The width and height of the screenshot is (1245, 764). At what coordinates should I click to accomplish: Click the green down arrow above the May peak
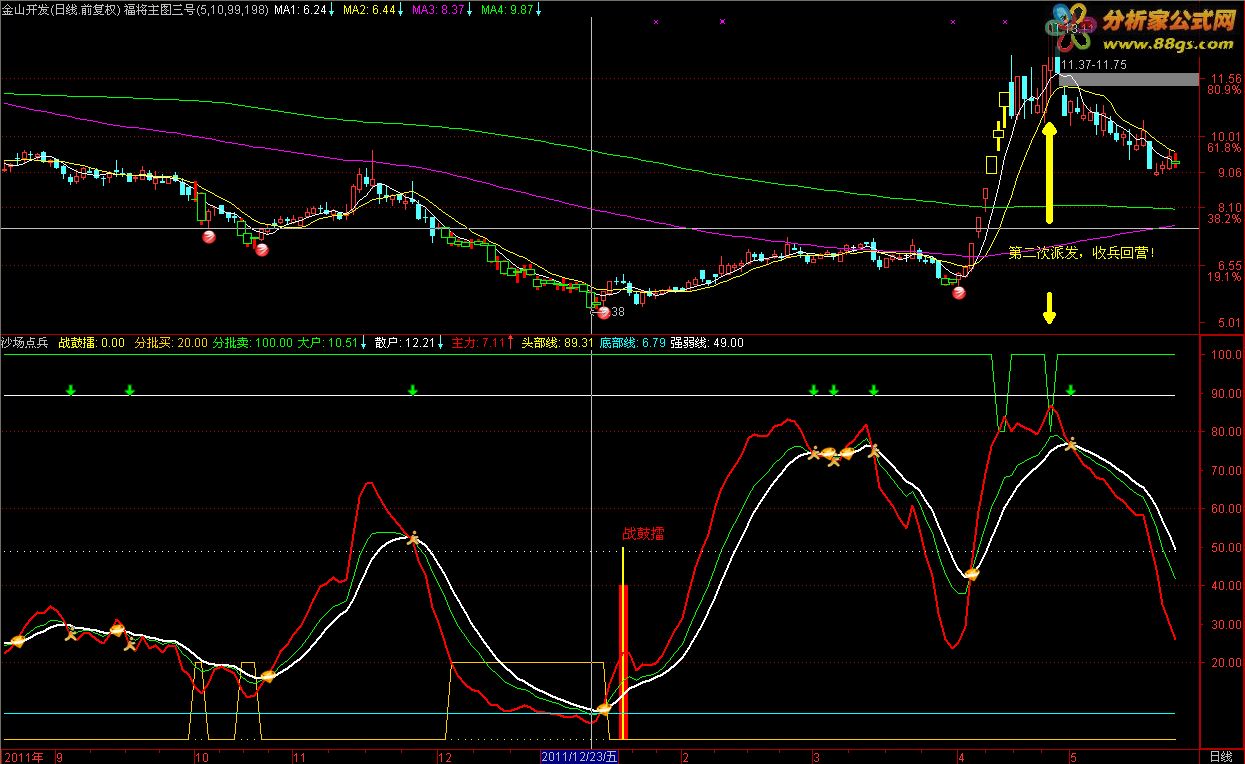point(1071,390)
